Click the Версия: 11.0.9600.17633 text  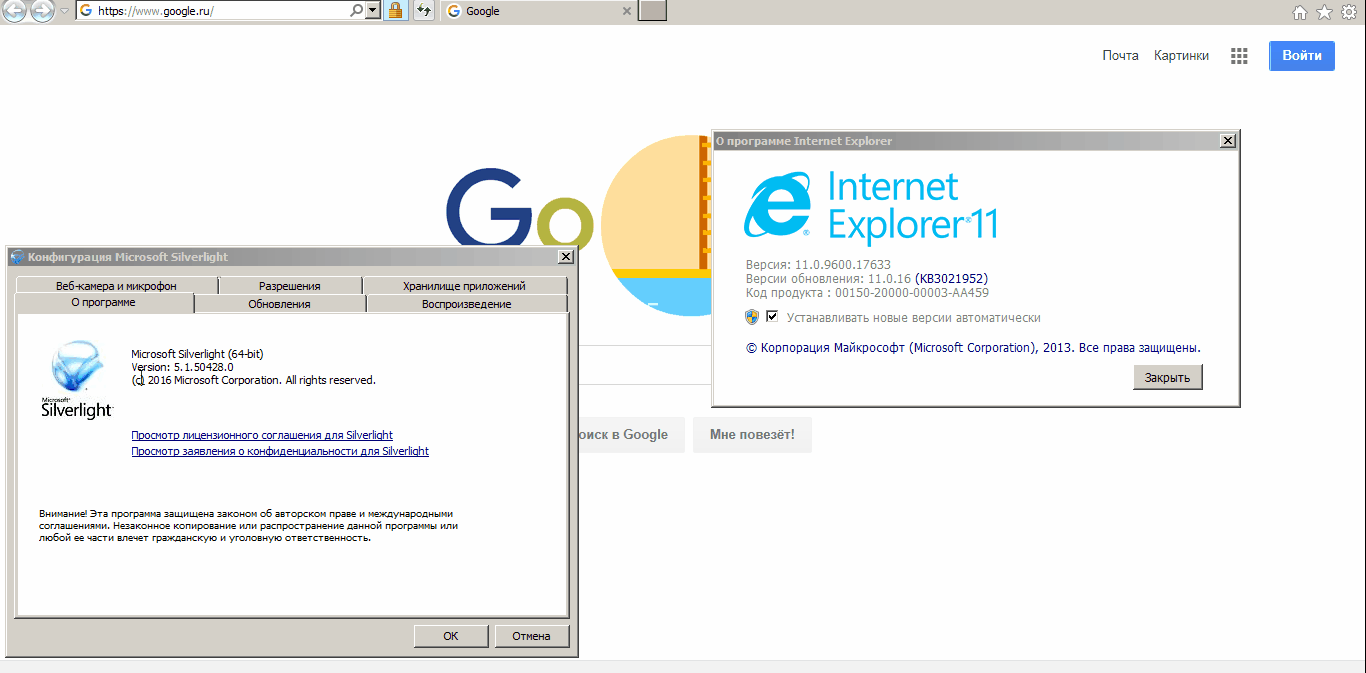click(x=816, y=264)
